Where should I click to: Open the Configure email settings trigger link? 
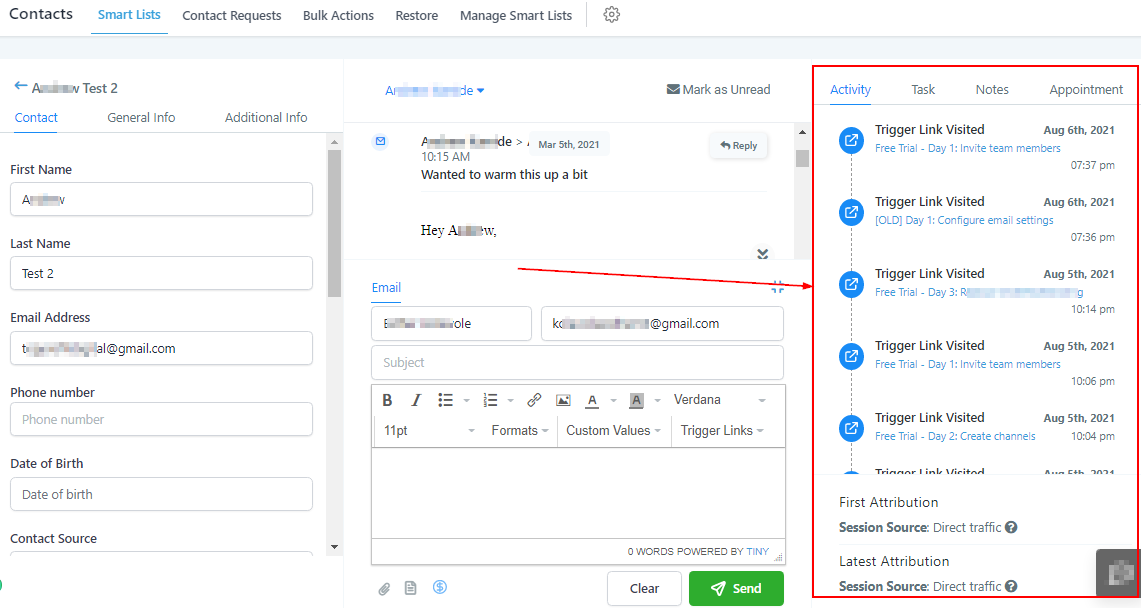(964, 220)
